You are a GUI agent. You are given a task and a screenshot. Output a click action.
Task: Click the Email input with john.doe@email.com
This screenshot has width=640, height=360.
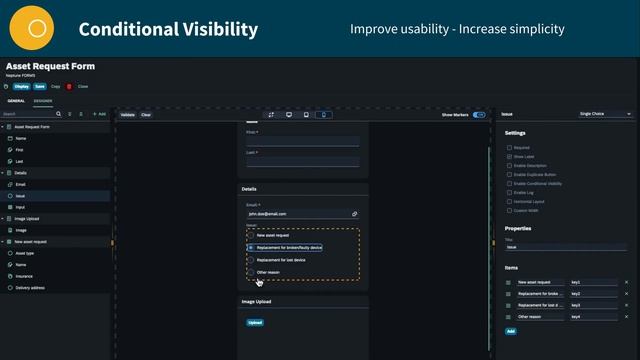(302, 214)
